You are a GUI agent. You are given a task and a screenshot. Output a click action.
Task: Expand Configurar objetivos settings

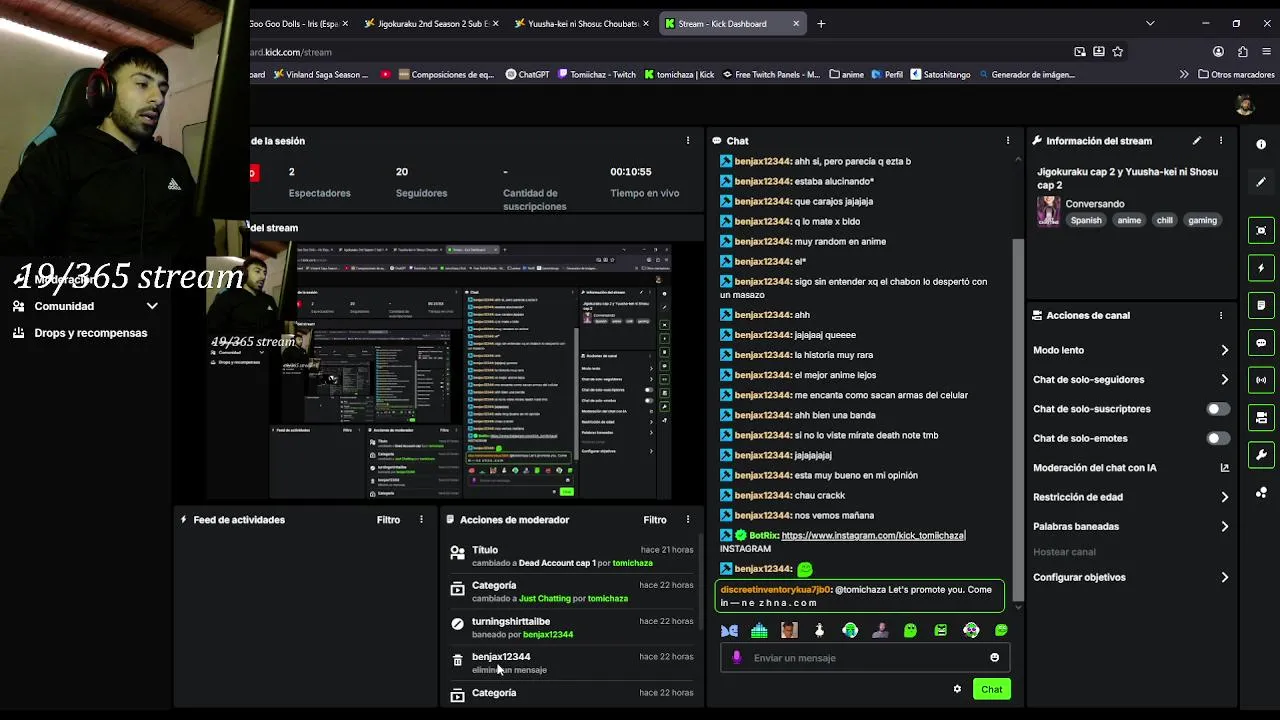coord(1224,577)
